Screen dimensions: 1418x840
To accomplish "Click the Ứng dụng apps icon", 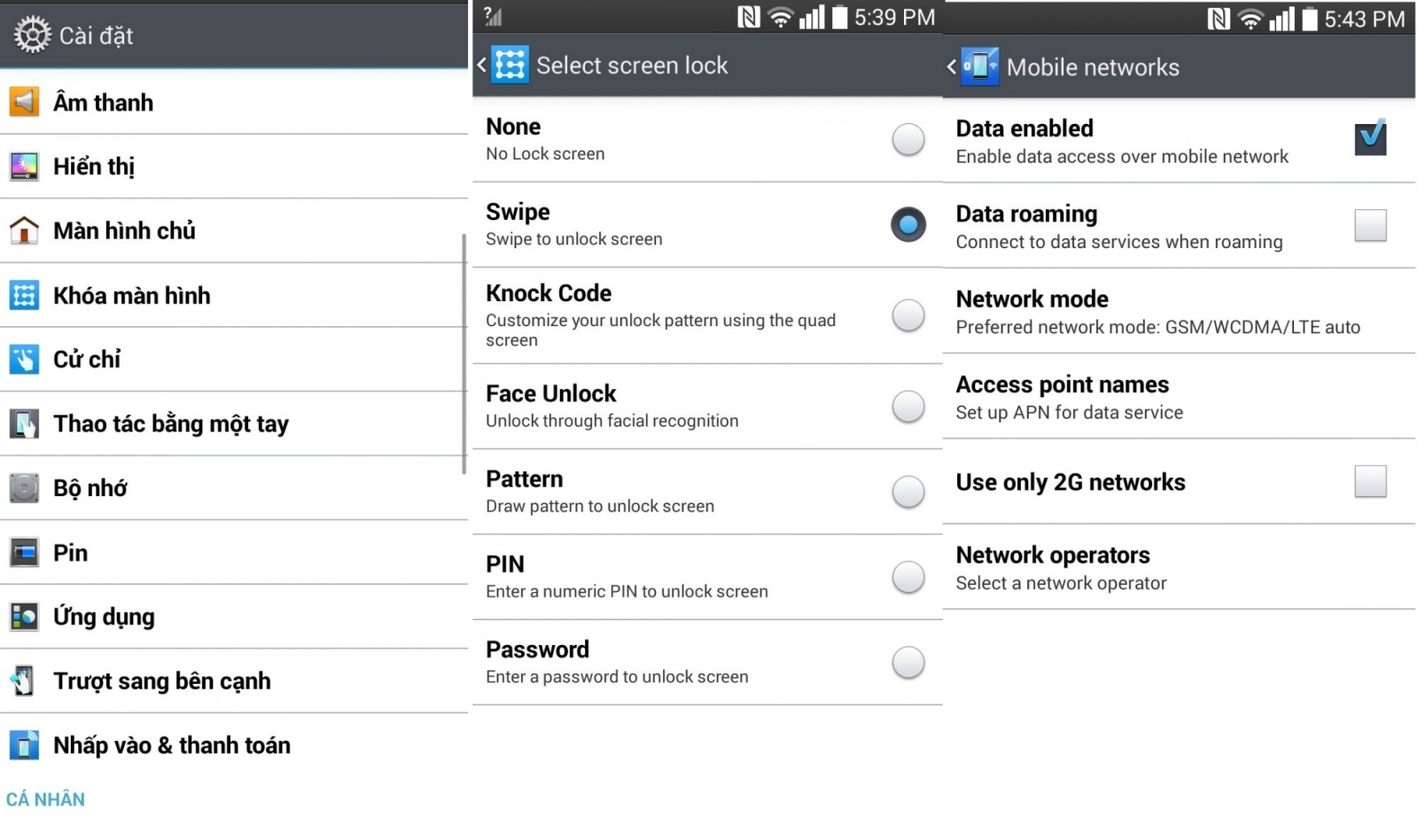I will [24, 616].
